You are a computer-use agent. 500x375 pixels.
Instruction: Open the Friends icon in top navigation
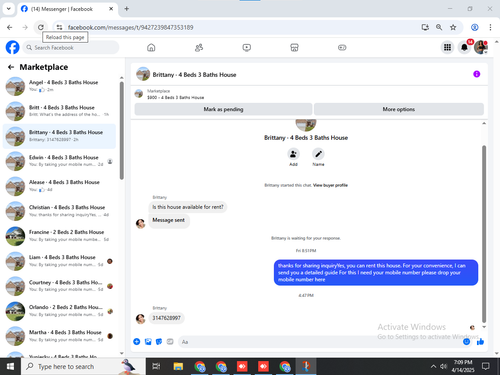pyautogui.click(x=199, y=48)
